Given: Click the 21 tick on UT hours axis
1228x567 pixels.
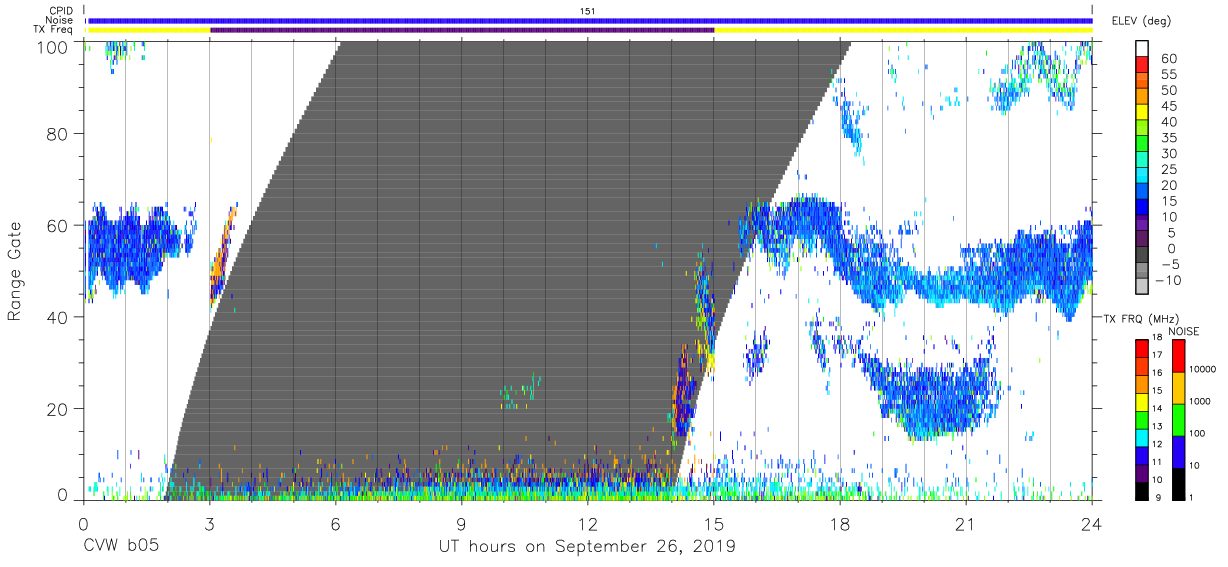Looking at the screenshot, I should pyautogui.click(x=966, y=523).
